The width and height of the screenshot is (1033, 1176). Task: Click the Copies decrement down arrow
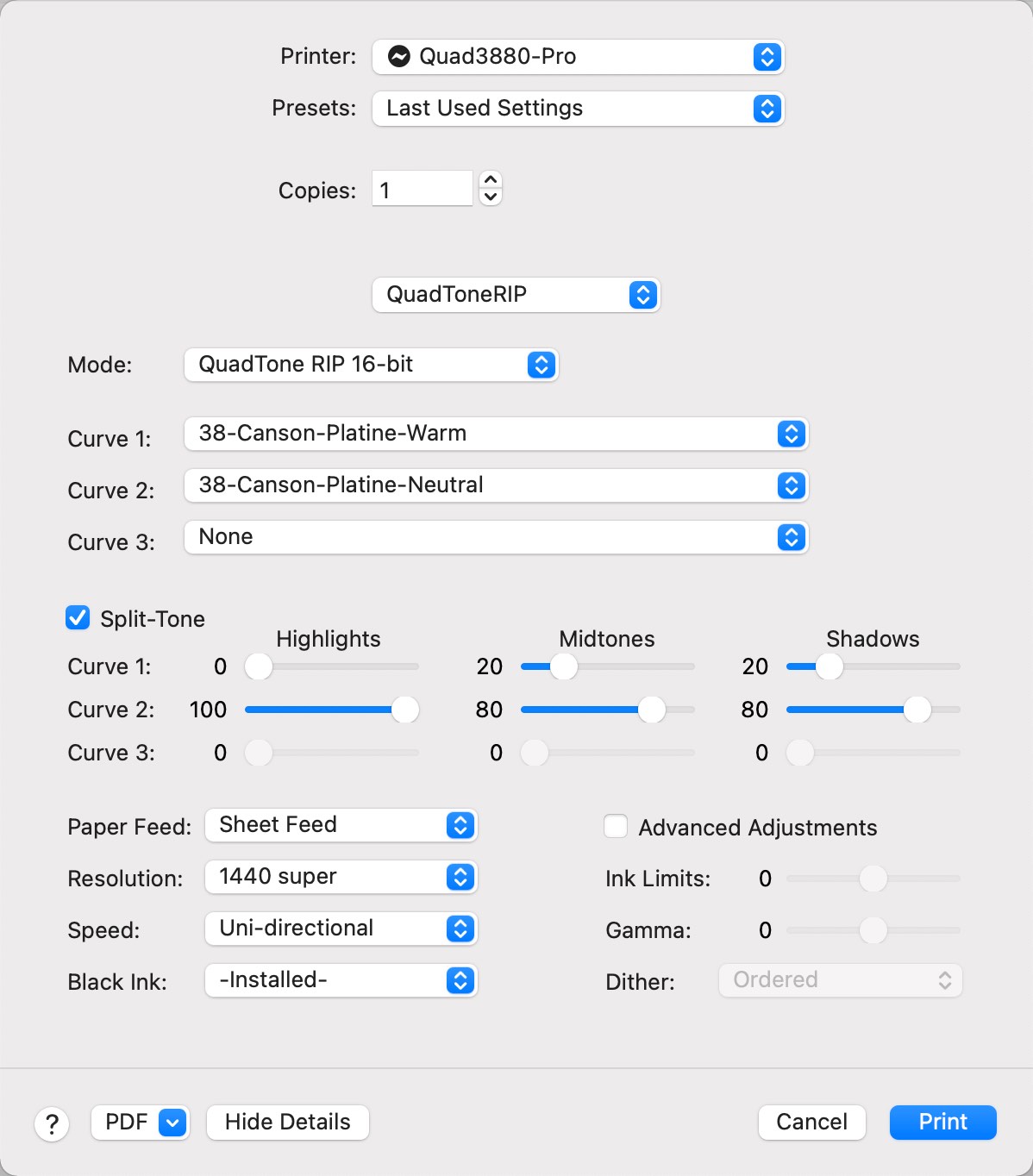pos(491,197)
